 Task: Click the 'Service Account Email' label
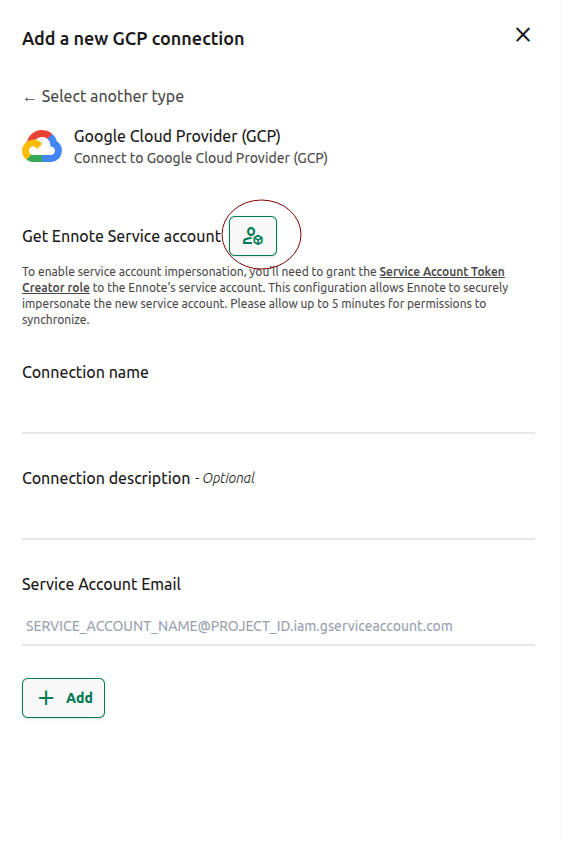pyautogui.click(x=101, y=584)
